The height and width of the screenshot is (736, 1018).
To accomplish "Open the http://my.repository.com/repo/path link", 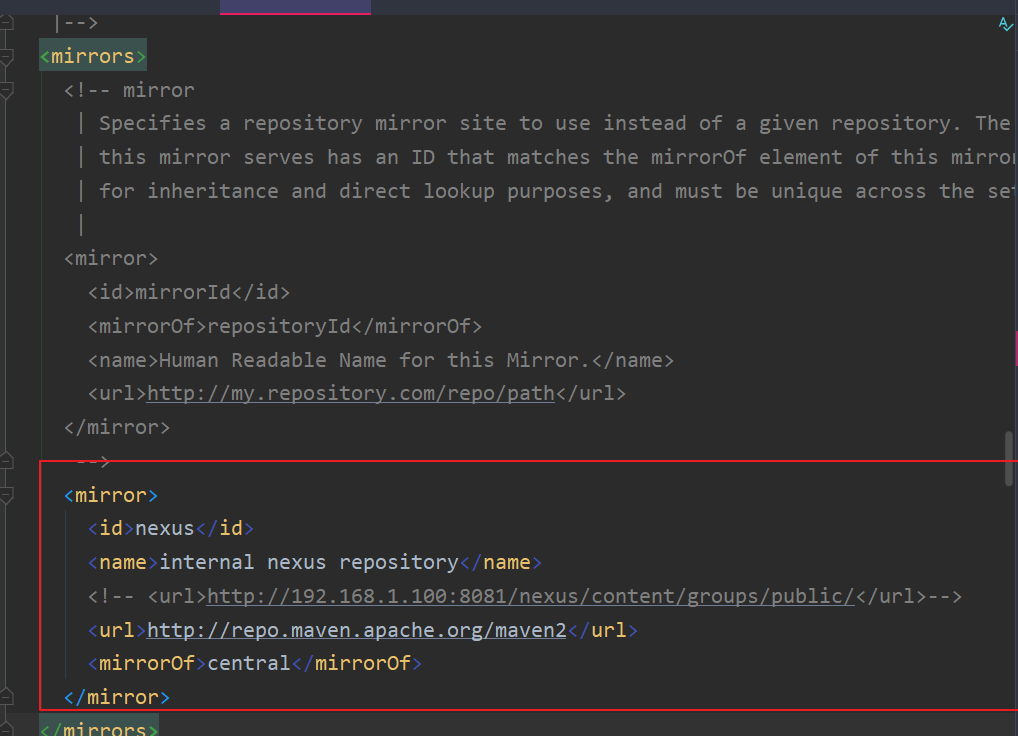I will click(x=350, y=393).
